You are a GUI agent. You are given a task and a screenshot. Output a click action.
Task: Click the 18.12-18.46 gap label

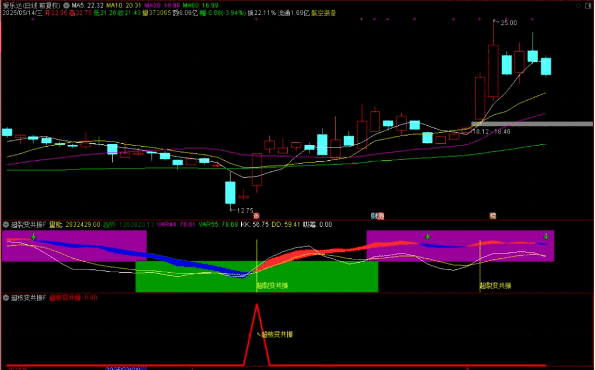coord(491,132)
